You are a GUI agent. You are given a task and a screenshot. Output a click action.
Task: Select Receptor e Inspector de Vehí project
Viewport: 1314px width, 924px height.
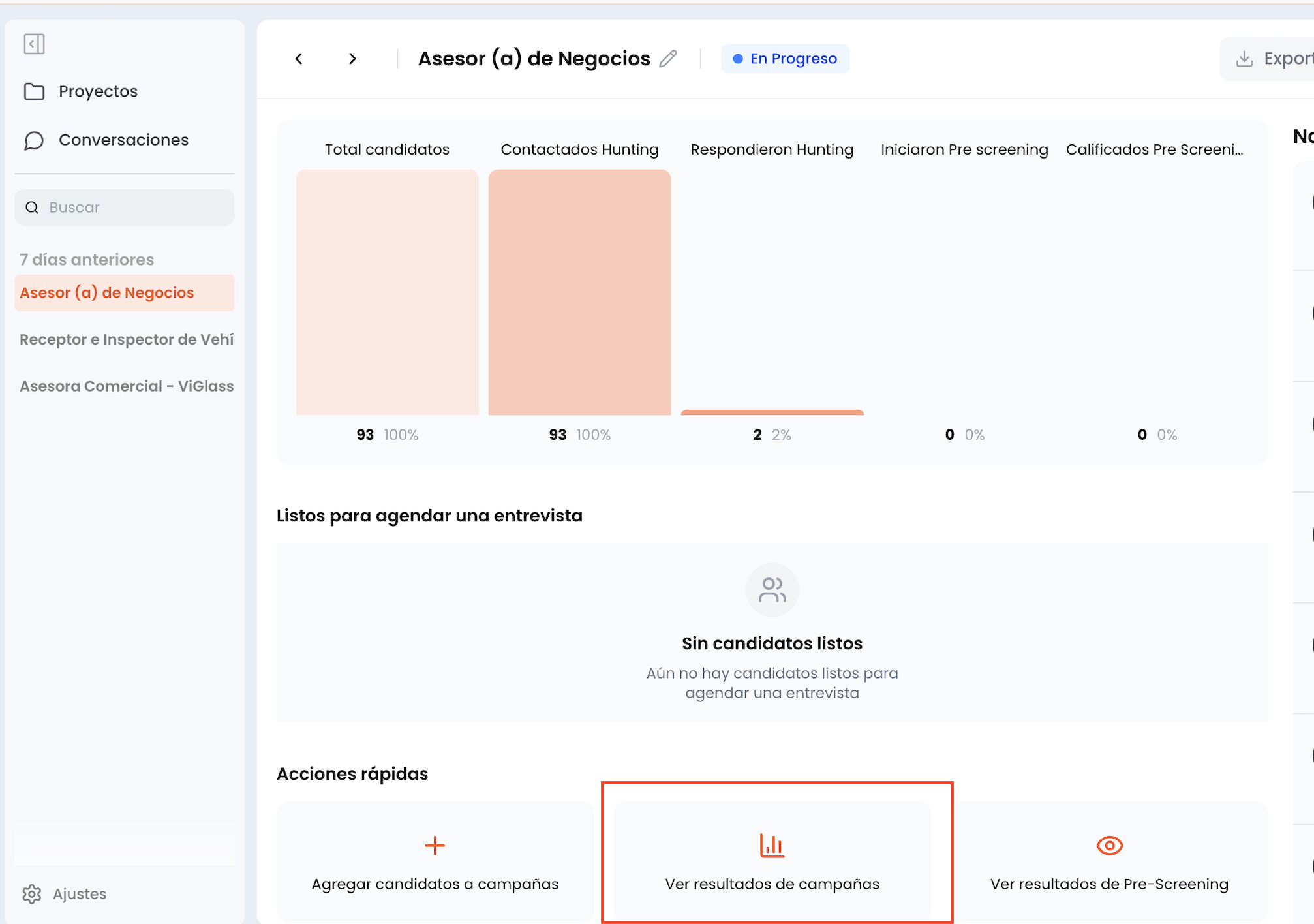point(127,339)
